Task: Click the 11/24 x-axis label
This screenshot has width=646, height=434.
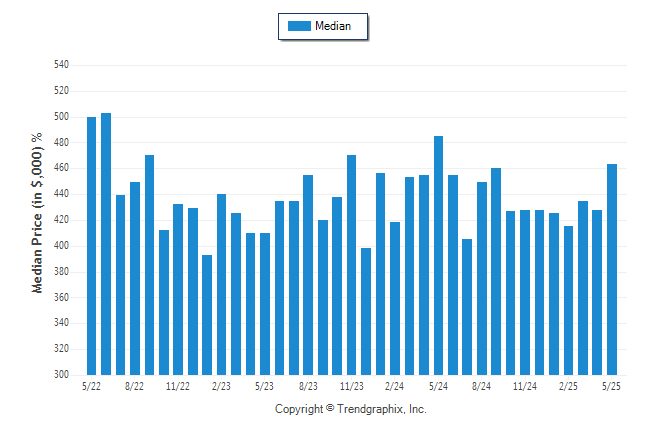Action: 525,386
